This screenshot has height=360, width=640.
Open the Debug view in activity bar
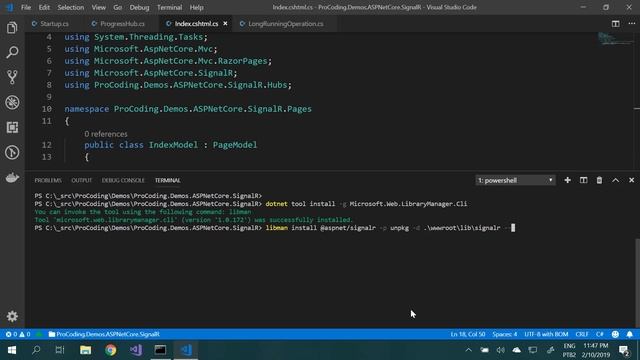click(x=12, y=102)
